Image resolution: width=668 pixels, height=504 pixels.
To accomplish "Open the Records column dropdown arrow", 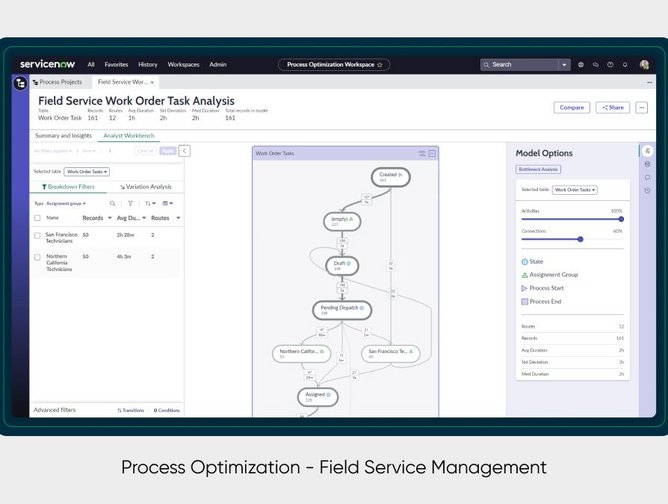I will click(109, 218).
